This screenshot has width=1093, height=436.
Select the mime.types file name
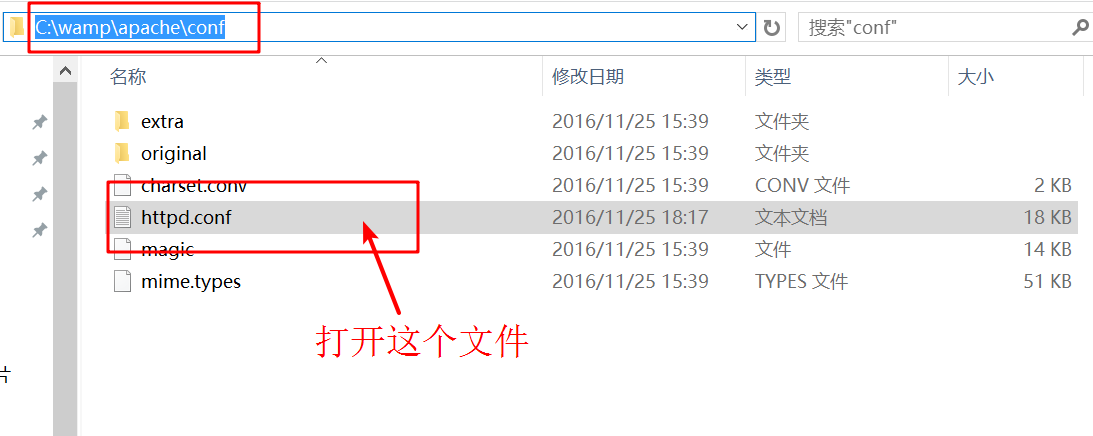pyautogui.click(x=191, y=282)
